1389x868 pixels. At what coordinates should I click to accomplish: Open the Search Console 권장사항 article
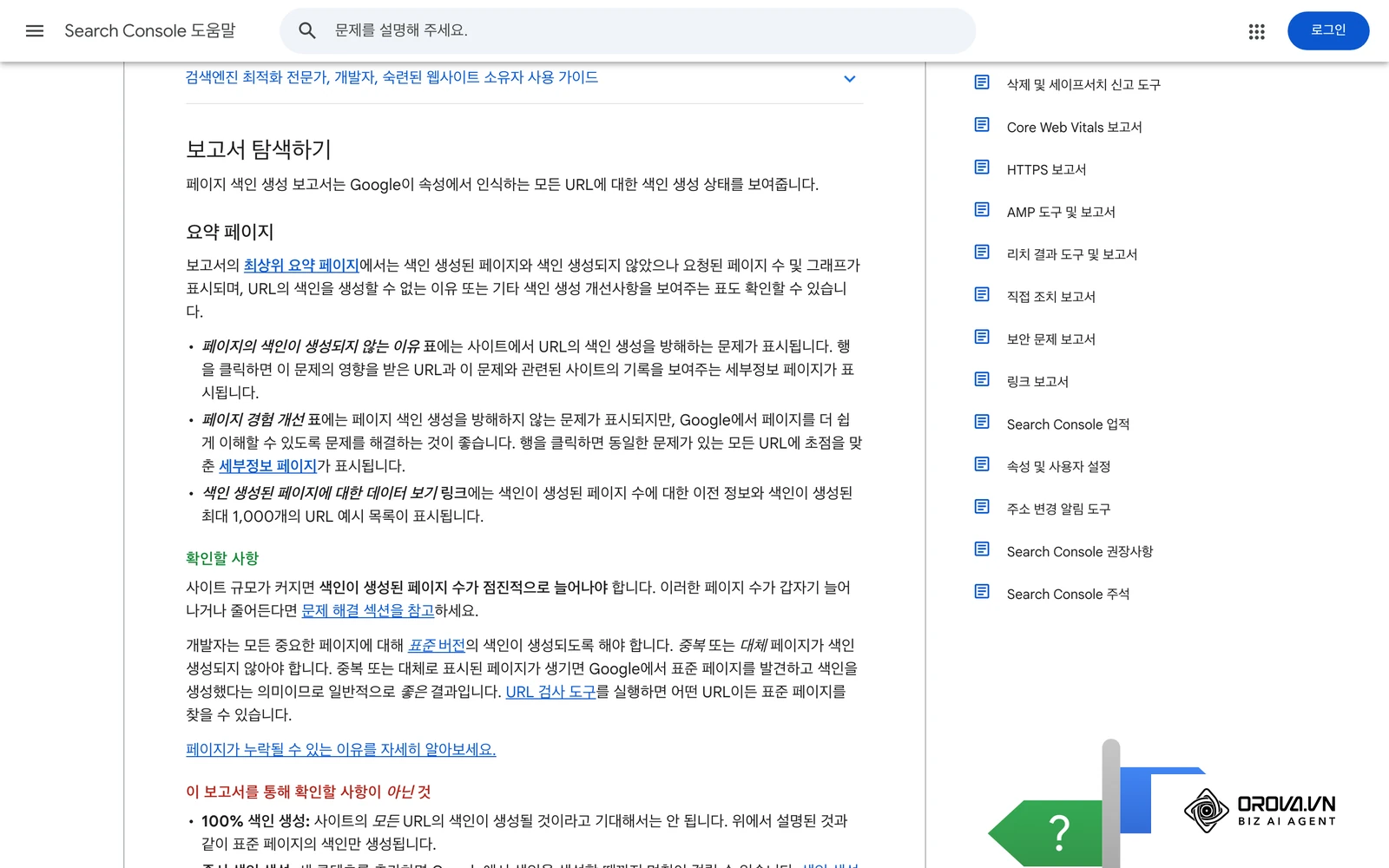click(1079, 552)
